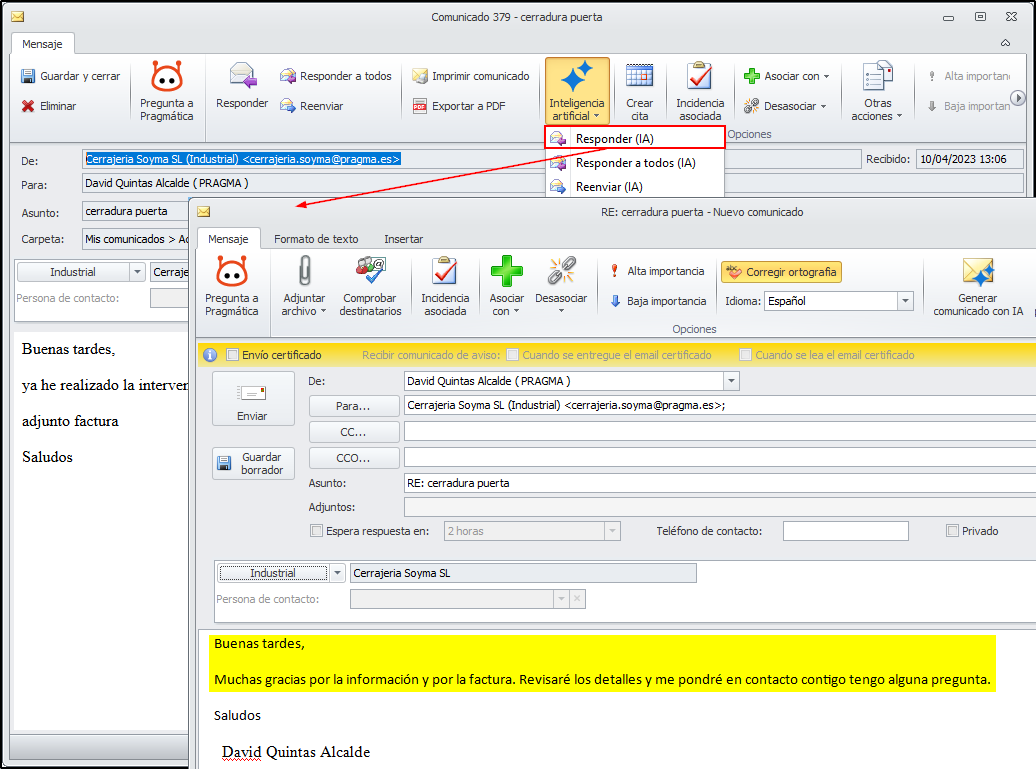
Task: Check the Espera respuesta en checkbox
Action: pyautogui.click(x=317, y=531)
